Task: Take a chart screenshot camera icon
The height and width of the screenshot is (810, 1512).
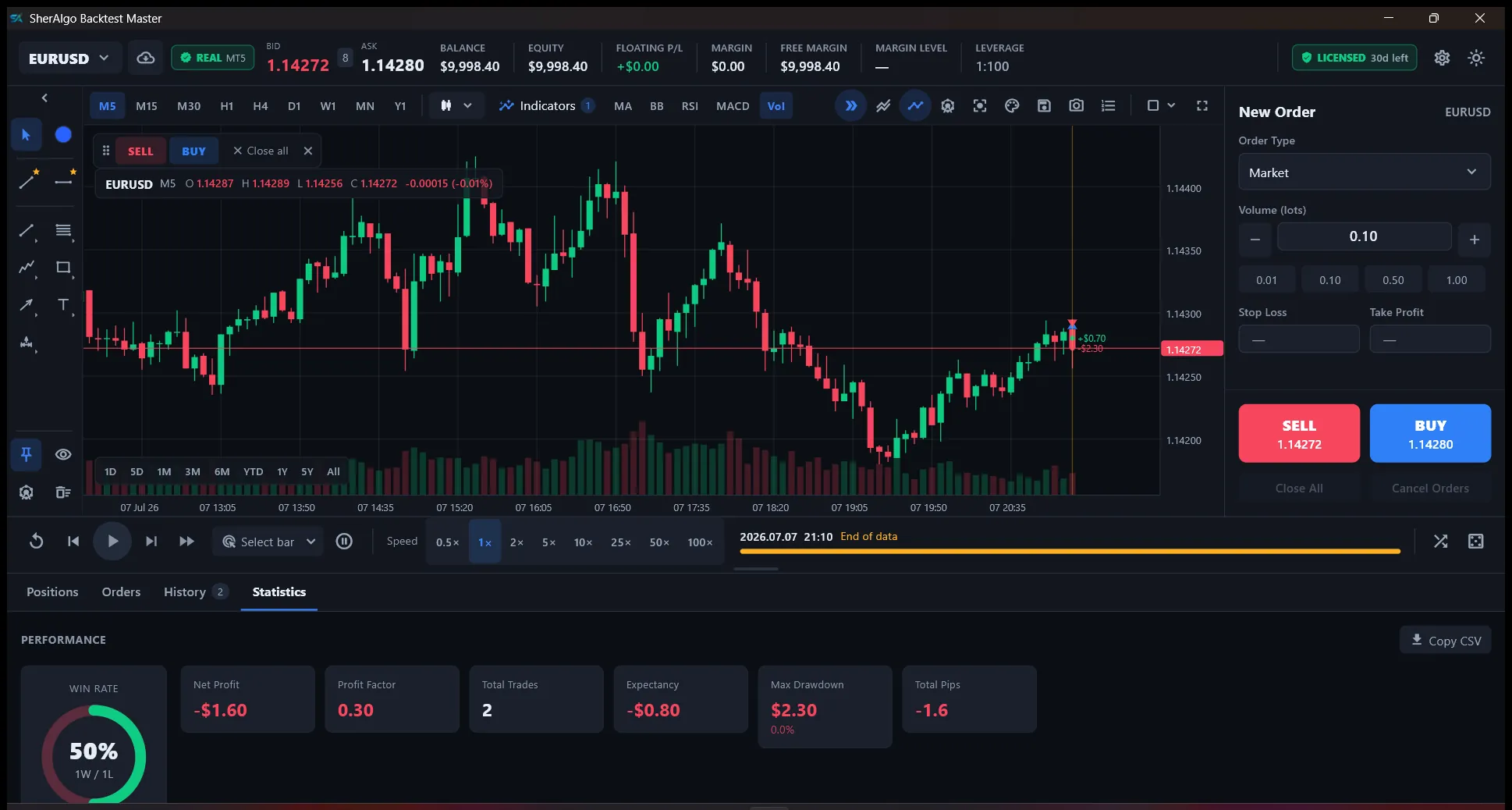Action: pyautogui.click(x=1076, y=105)
